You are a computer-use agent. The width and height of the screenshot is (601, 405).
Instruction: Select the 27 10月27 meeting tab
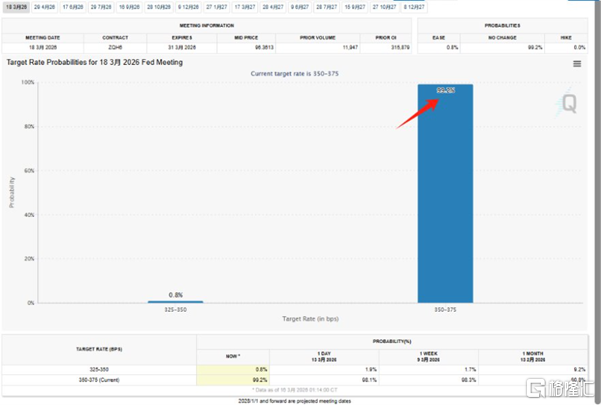pos(384,7)
